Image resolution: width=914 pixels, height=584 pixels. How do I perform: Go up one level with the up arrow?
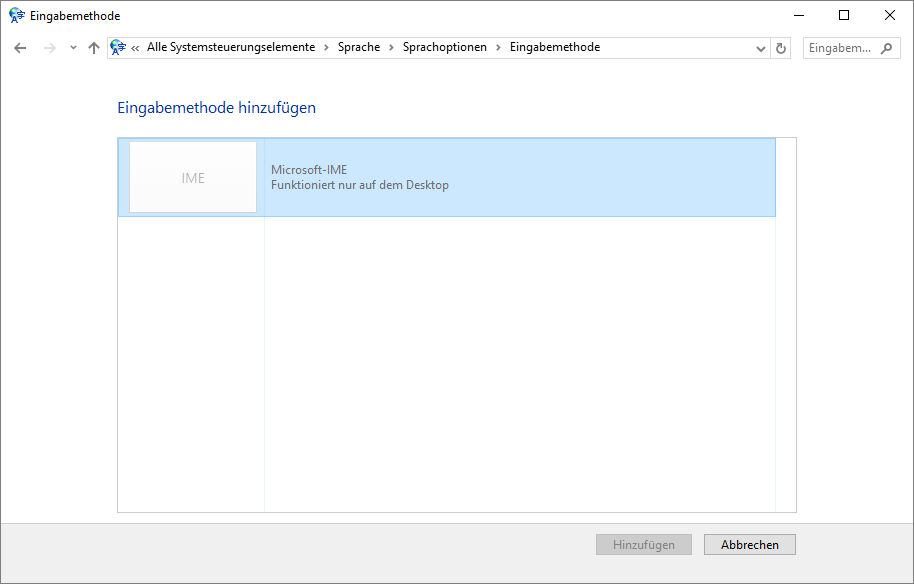click(94, 48)
